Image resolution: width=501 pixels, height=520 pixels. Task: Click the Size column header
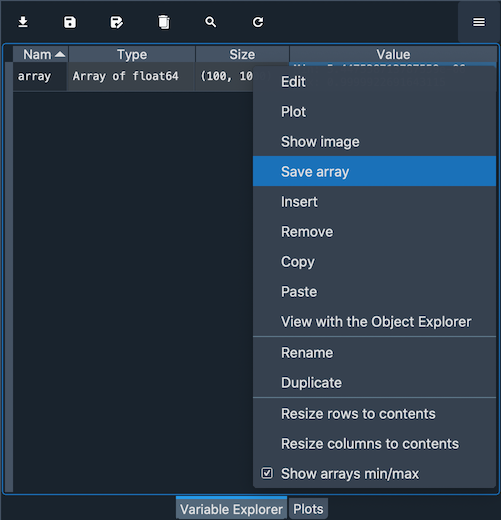[242, 54]
